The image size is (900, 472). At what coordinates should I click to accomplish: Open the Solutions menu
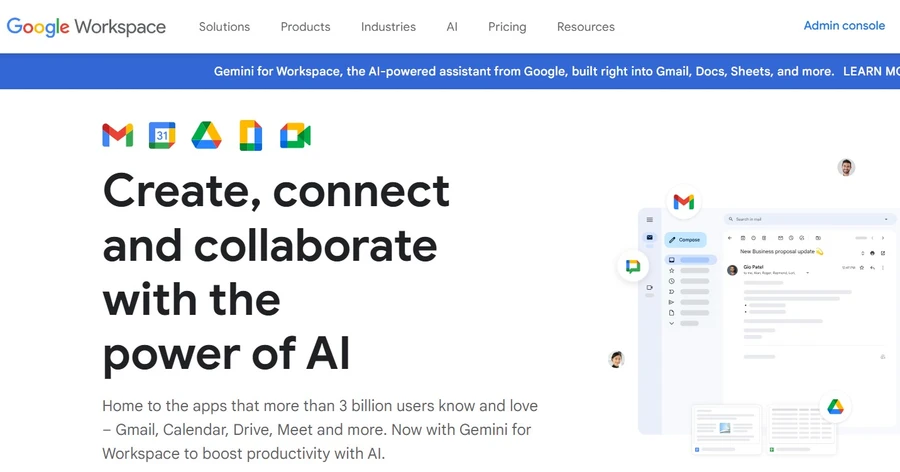click(224, 27)
